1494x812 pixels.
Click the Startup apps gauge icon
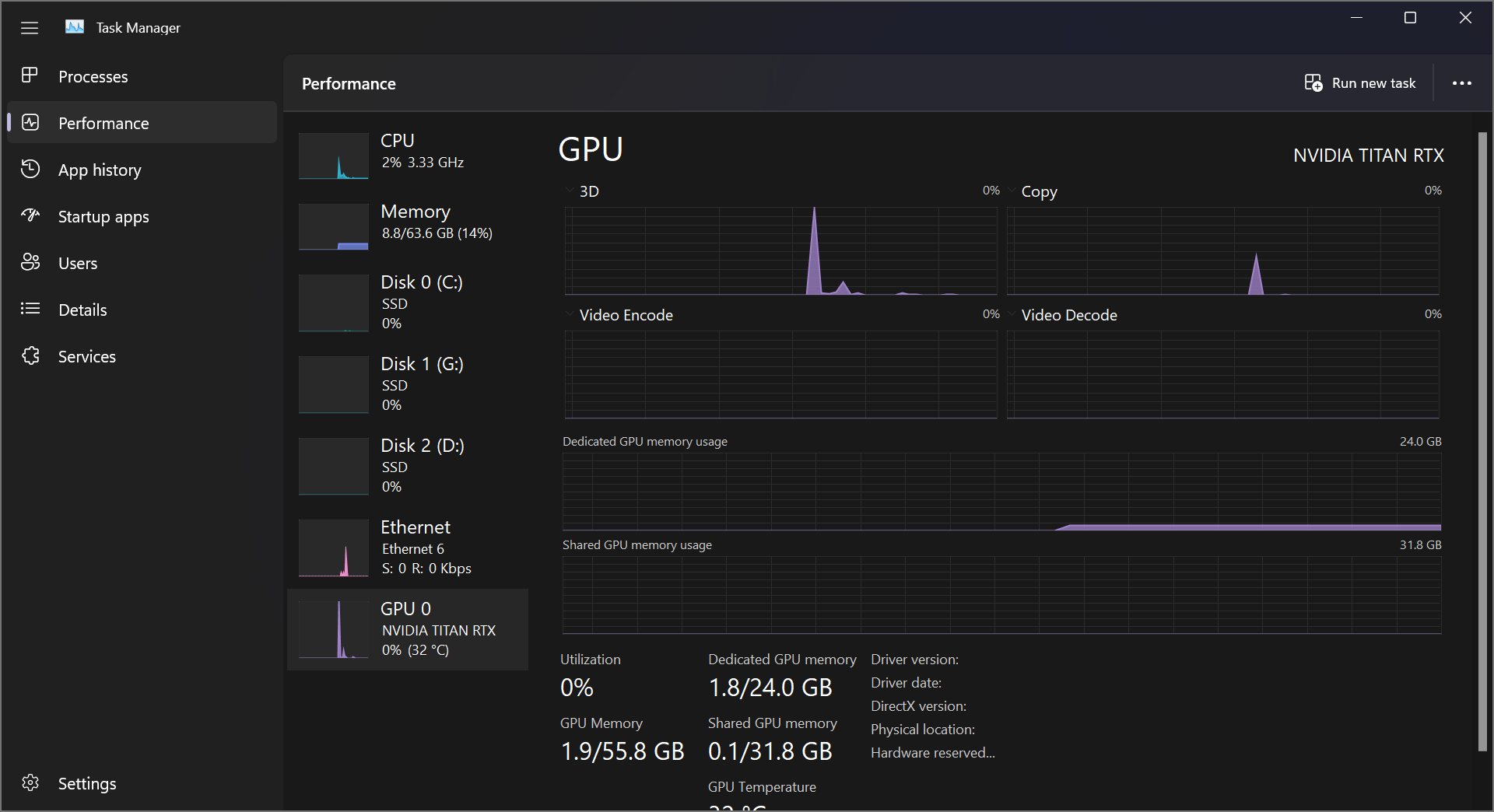pos(30,215)
